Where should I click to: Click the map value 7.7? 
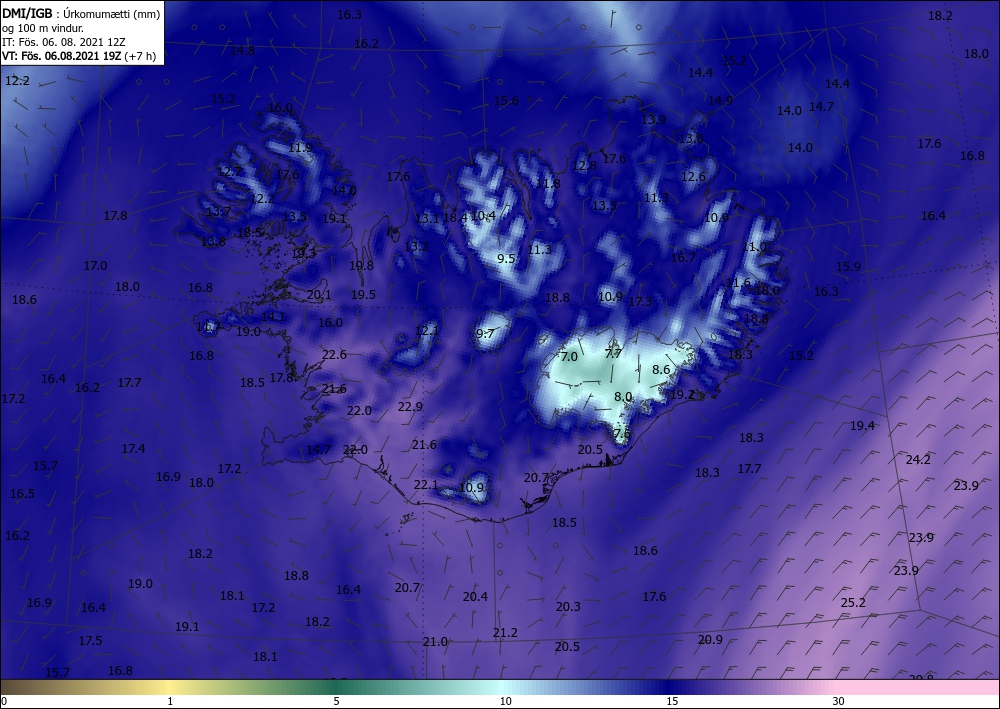pyautogui.click(x=613, y=354)
